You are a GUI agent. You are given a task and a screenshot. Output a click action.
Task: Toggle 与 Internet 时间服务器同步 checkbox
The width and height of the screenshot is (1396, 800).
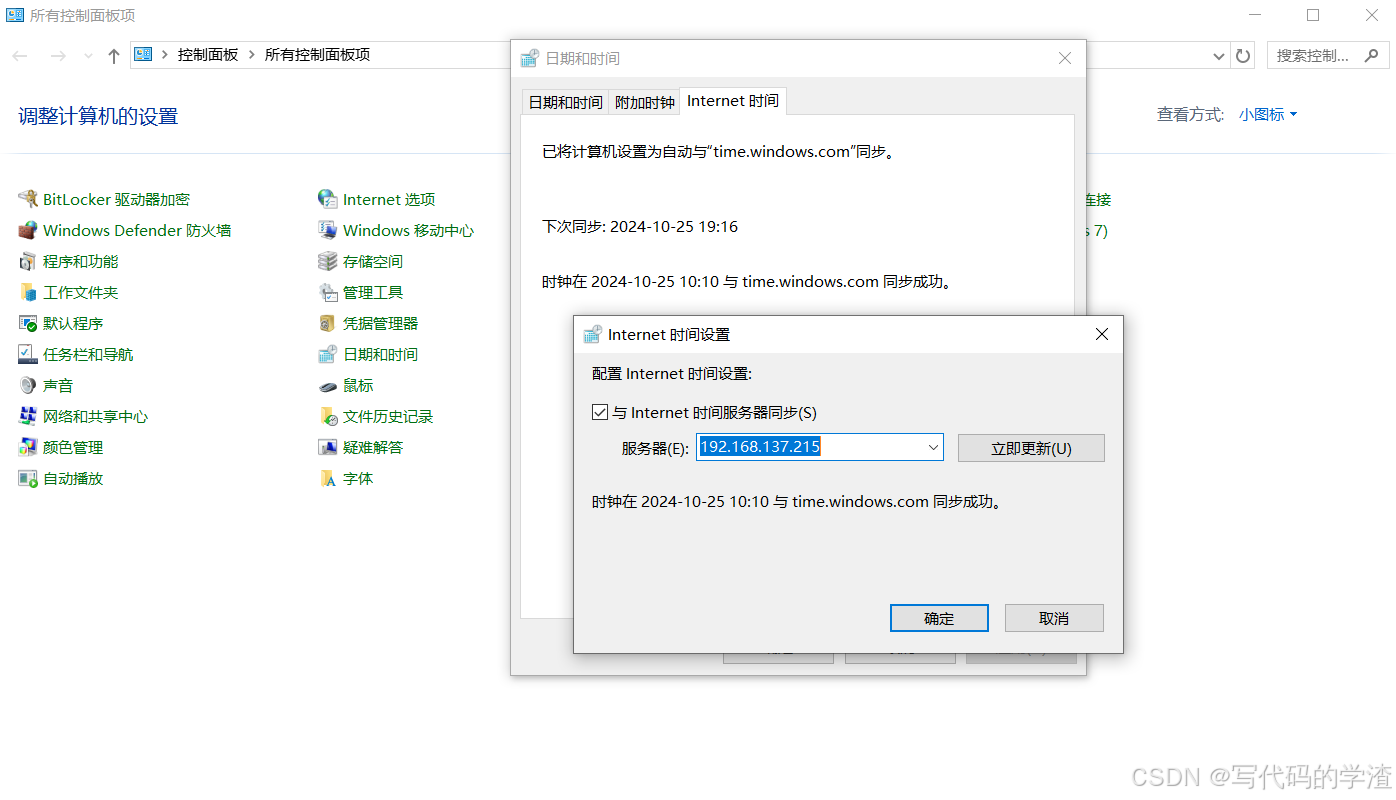(600, 412)
